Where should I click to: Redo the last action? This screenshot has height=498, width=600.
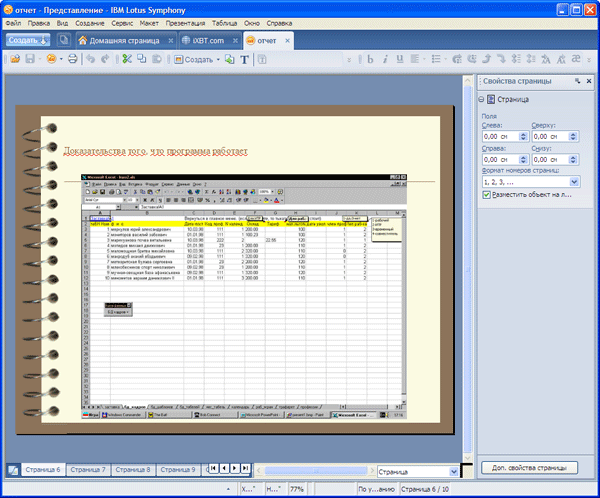(x=105, y=59)
